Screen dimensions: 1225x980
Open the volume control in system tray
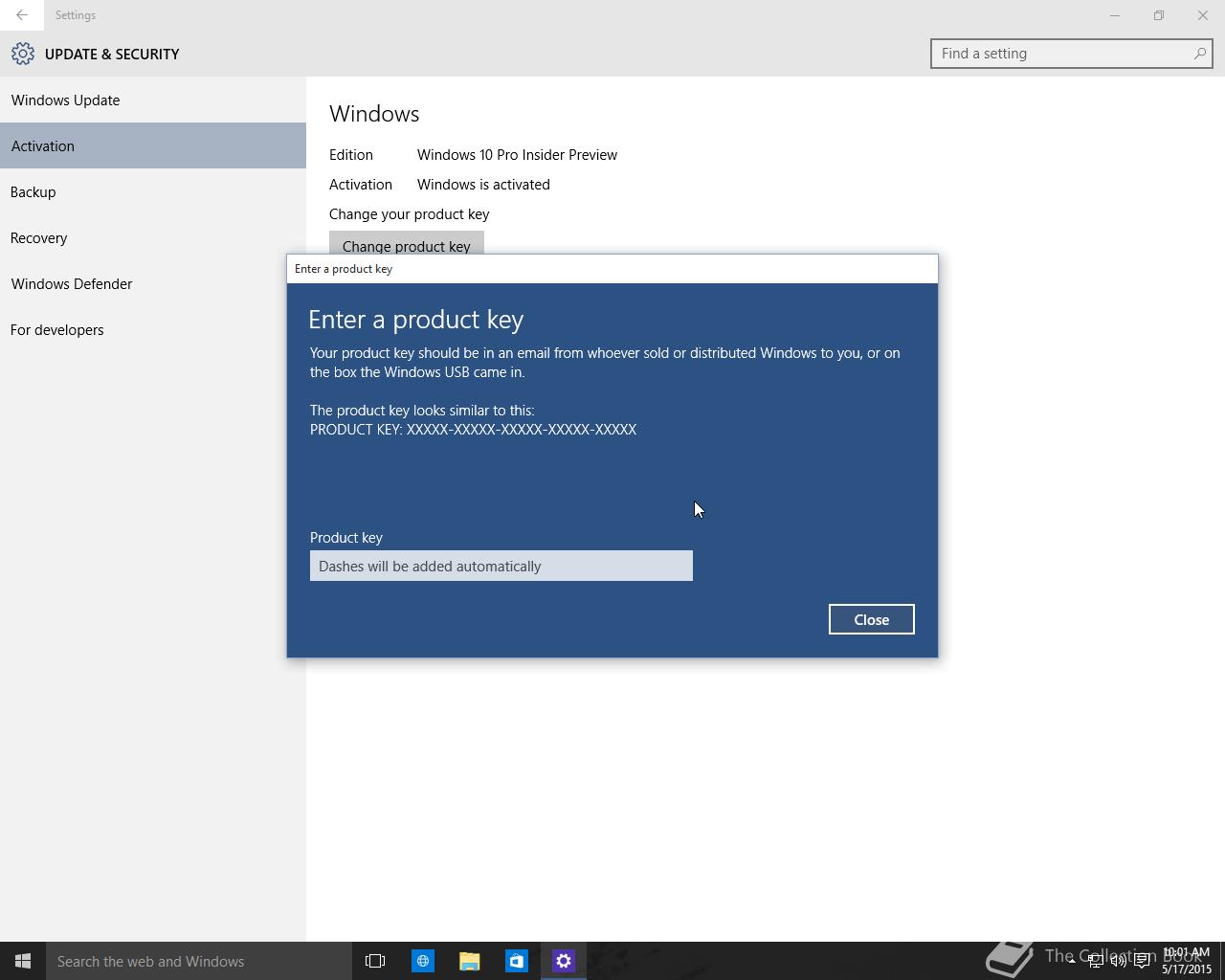pyautogui.click(x=1118, y=961)
